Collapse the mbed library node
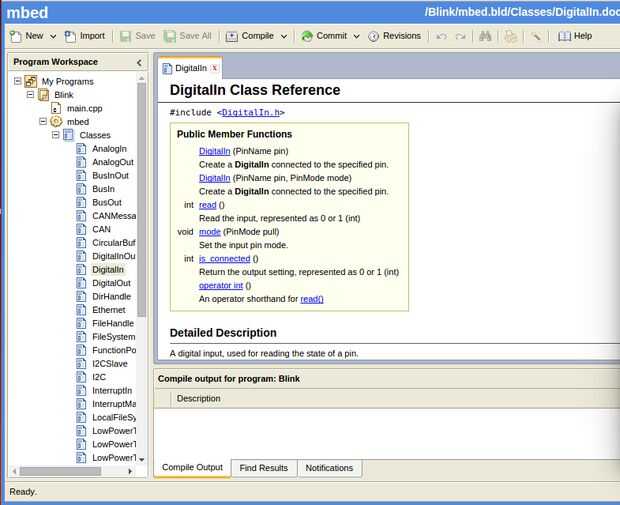Viewport: 620px width, 505px height. (x=43, y=121)
